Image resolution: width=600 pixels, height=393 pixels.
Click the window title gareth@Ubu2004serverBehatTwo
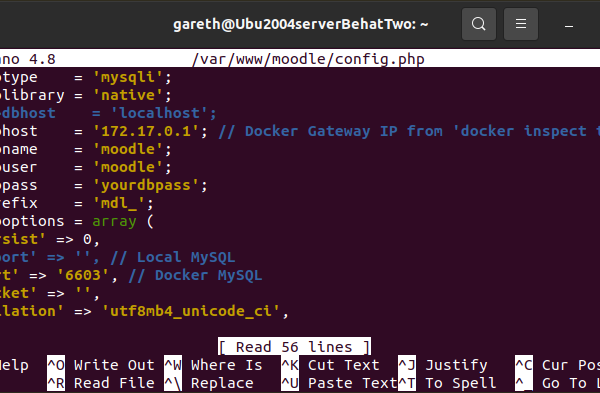(300, 24)
